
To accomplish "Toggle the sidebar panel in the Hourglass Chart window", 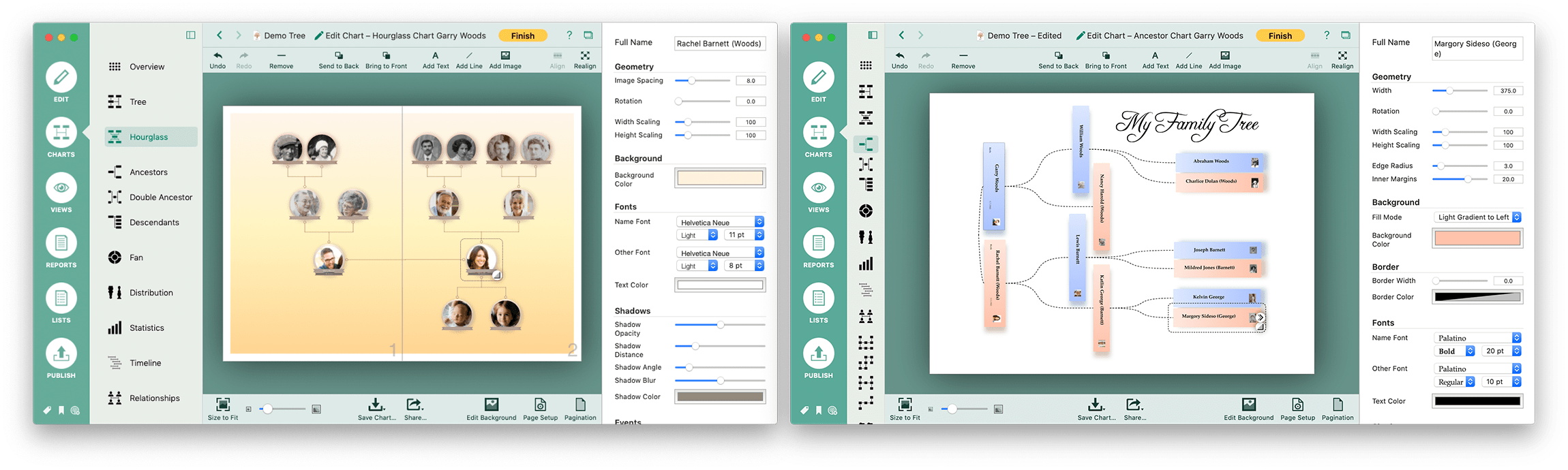I will (191, 35).
